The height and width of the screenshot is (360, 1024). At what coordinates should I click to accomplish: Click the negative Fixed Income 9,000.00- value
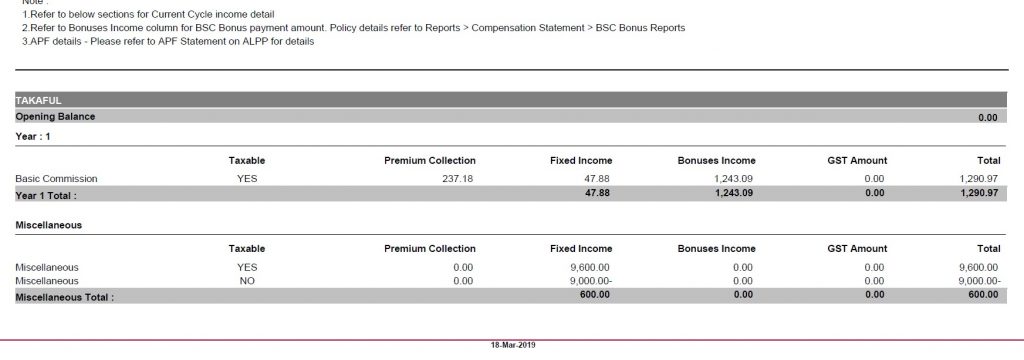(x=591, y=281)
